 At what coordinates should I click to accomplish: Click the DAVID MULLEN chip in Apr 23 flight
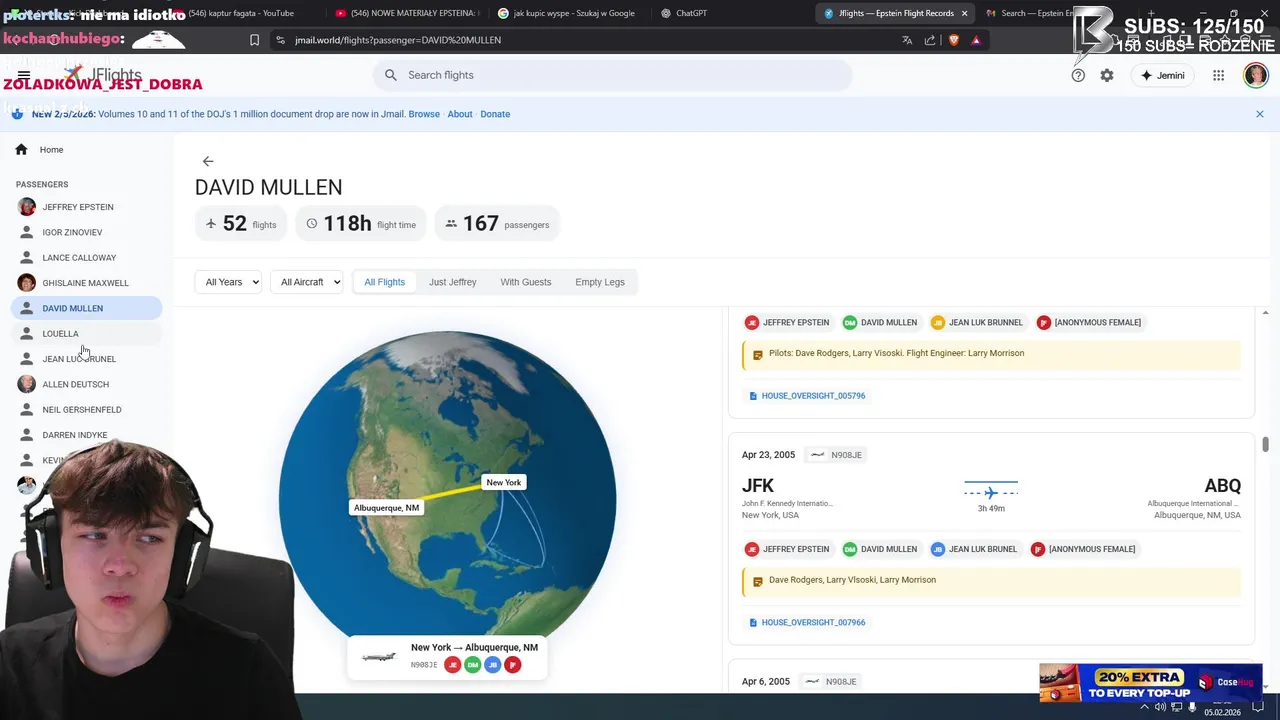coord(880,549)
